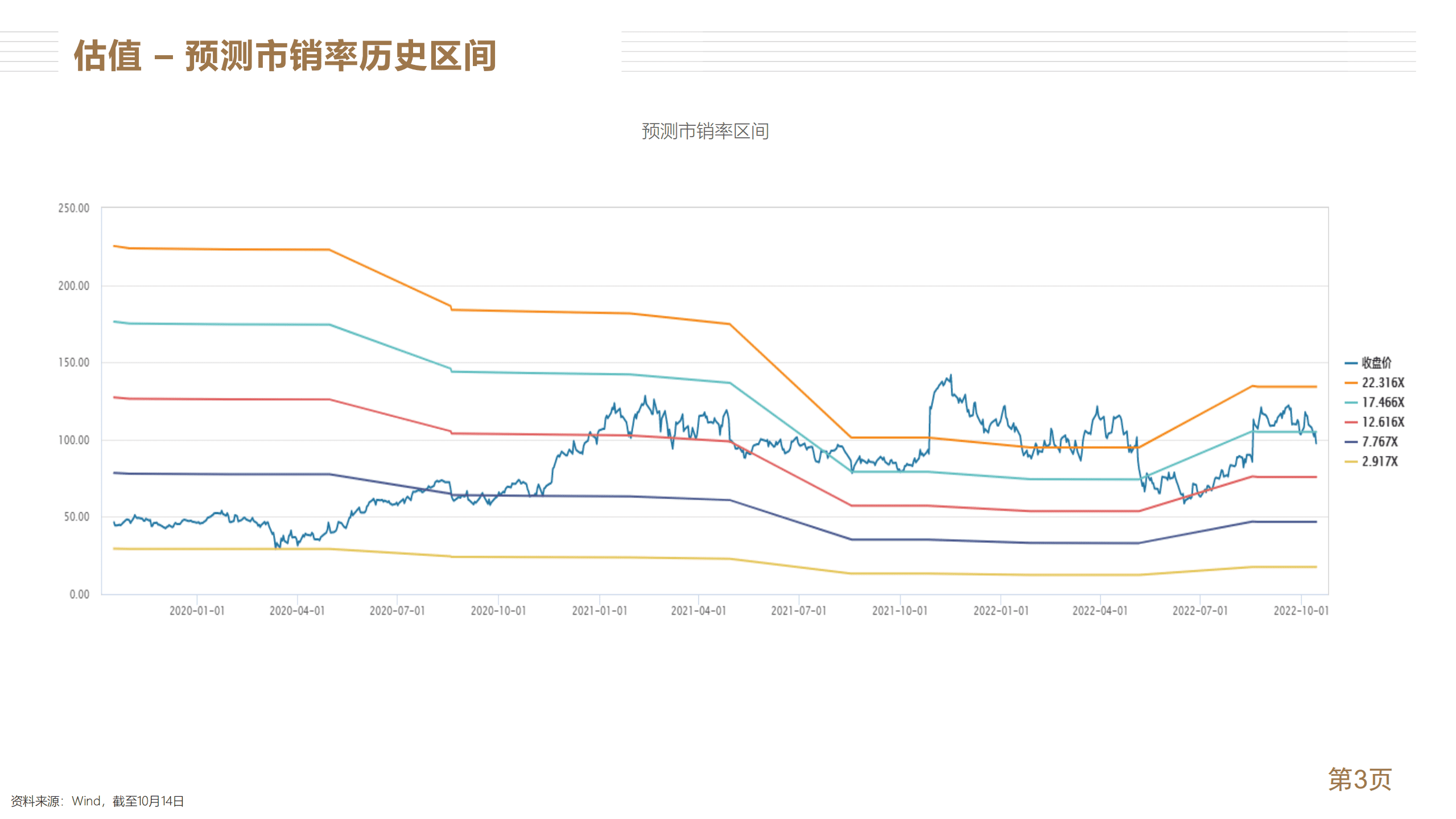
Task: Select the 2021-04-01 axis date label
Action: click(x=698, y=611)
